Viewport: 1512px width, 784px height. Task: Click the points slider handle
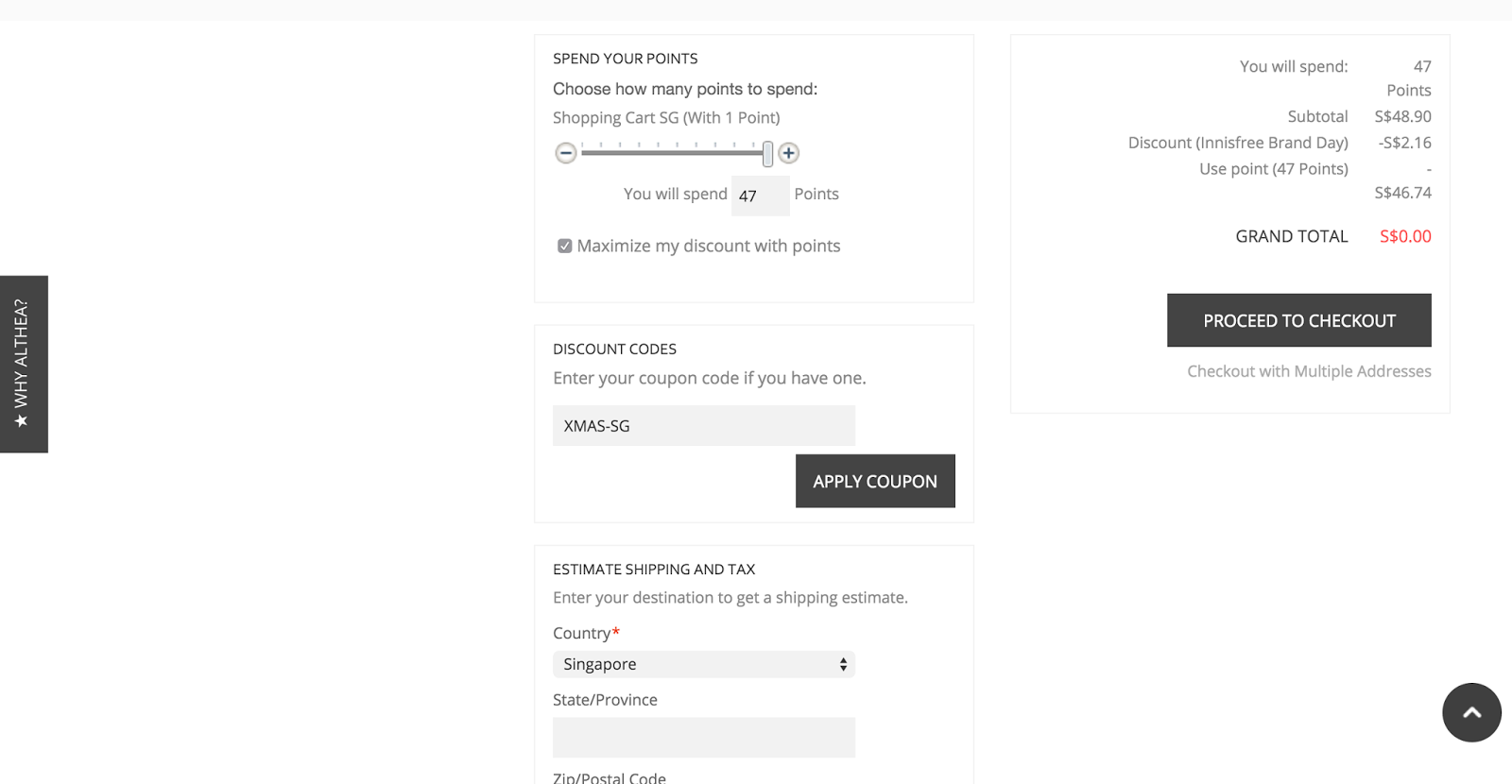766,152
